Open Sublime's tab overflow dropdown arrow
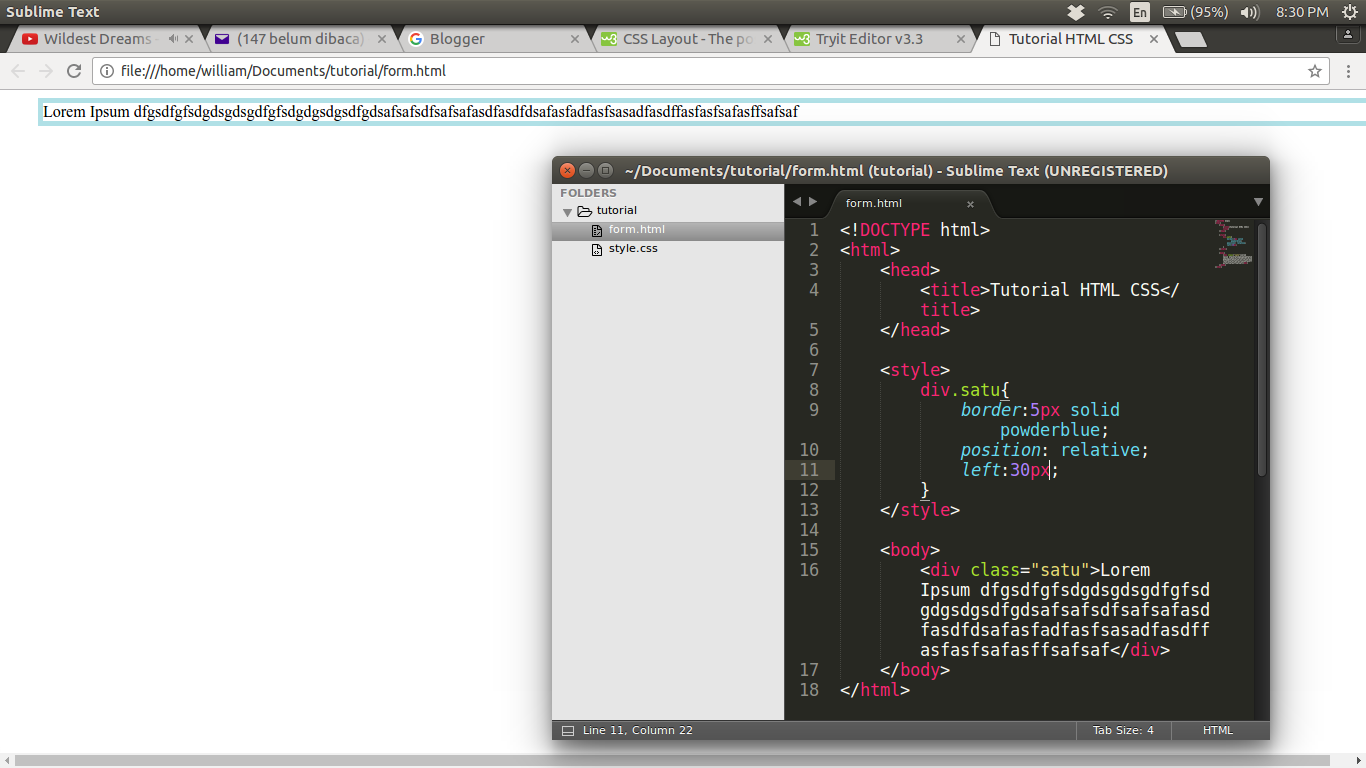 pyautogui.click(x=1258, y=201)
